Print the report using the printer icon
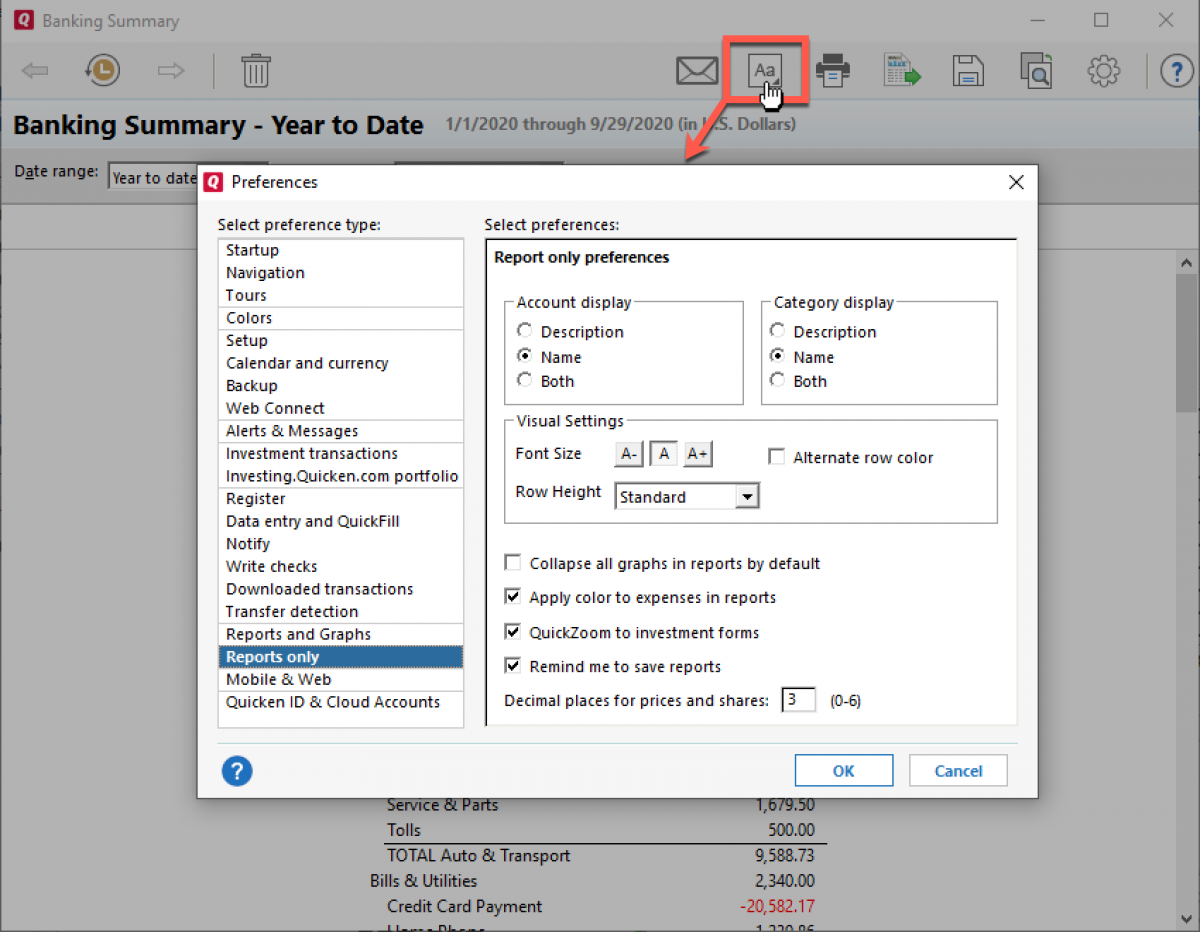Image resolution: width=1200 pixels, height=932 pixels. click(833, 71)
